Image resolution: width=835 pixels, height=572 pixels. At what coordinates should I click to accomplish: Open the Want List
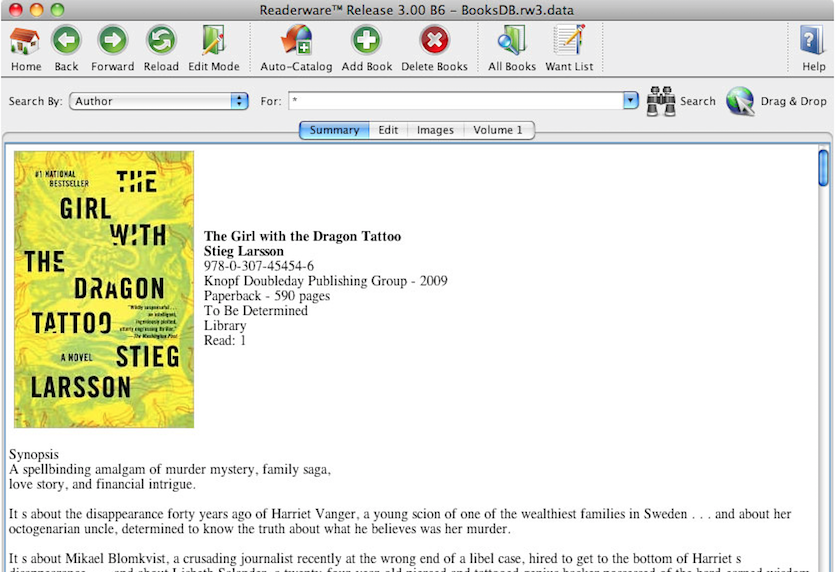(569, 48)
